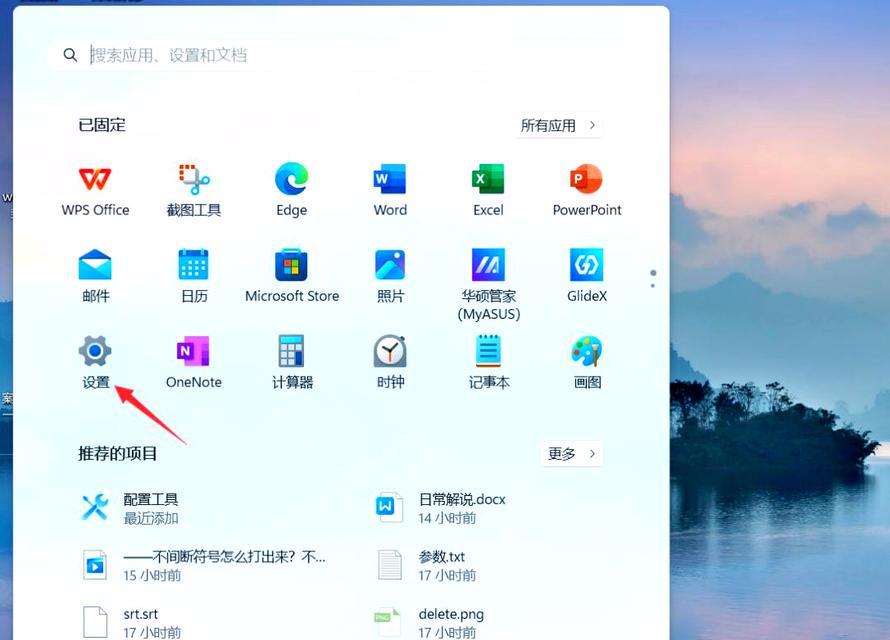Image resolution: width=890 pixels, height=640 pixels.
Task: Click the 更多 (More) button
Action: [572, 454]
